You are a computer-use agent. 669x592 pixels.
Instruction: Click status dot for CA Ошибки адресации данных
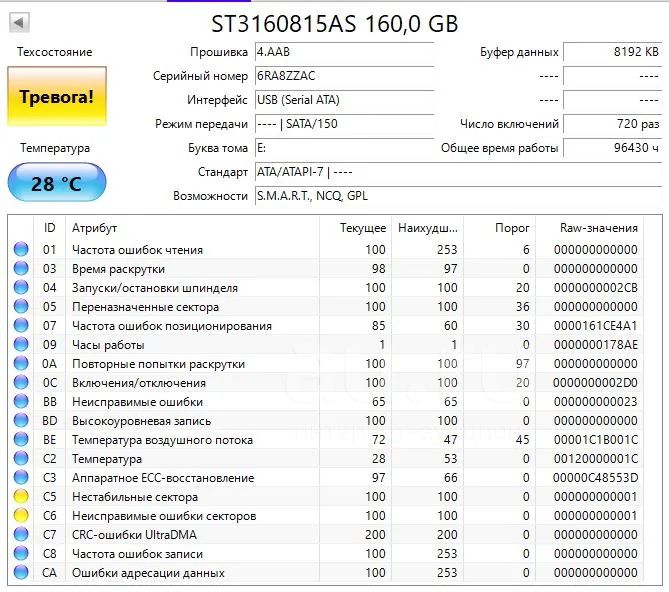(21, 572)
